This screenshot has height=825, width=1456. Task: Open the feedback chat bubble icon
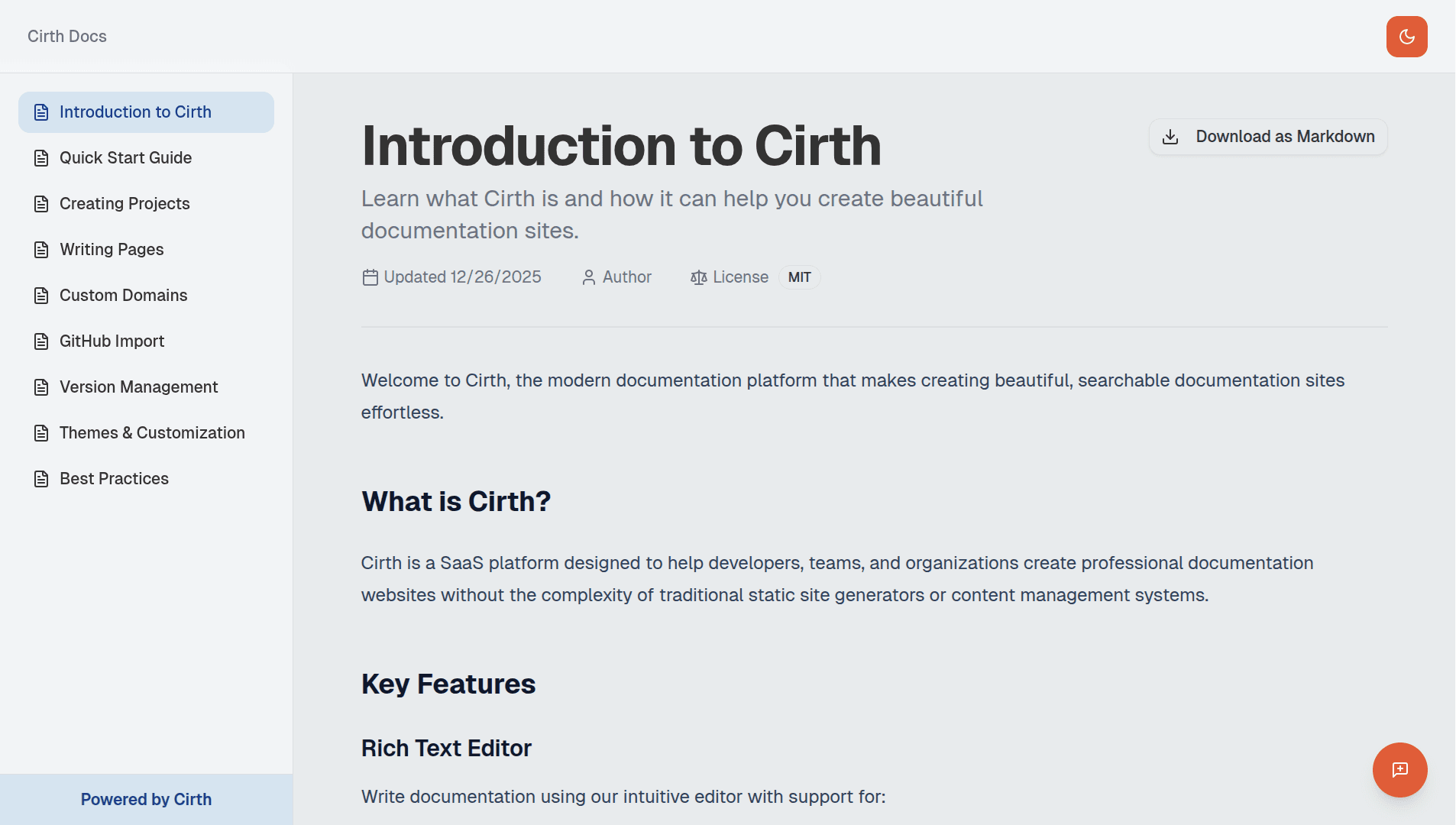(1399, 769)
